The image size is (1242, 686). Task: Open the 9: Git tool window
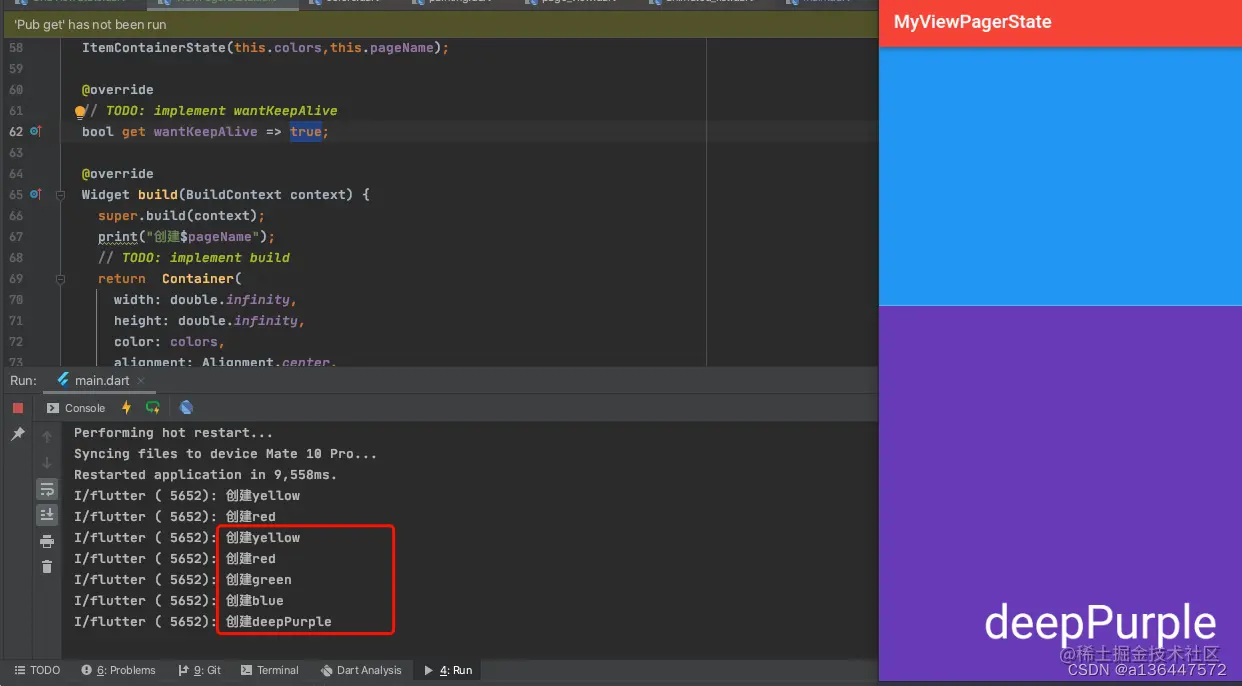tap(200, 670)
